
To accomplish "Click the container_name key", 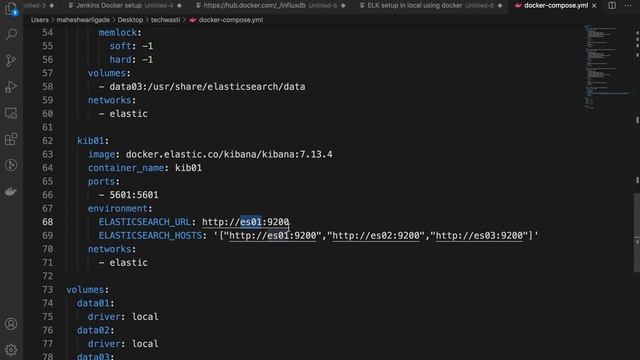I will 126,168.
